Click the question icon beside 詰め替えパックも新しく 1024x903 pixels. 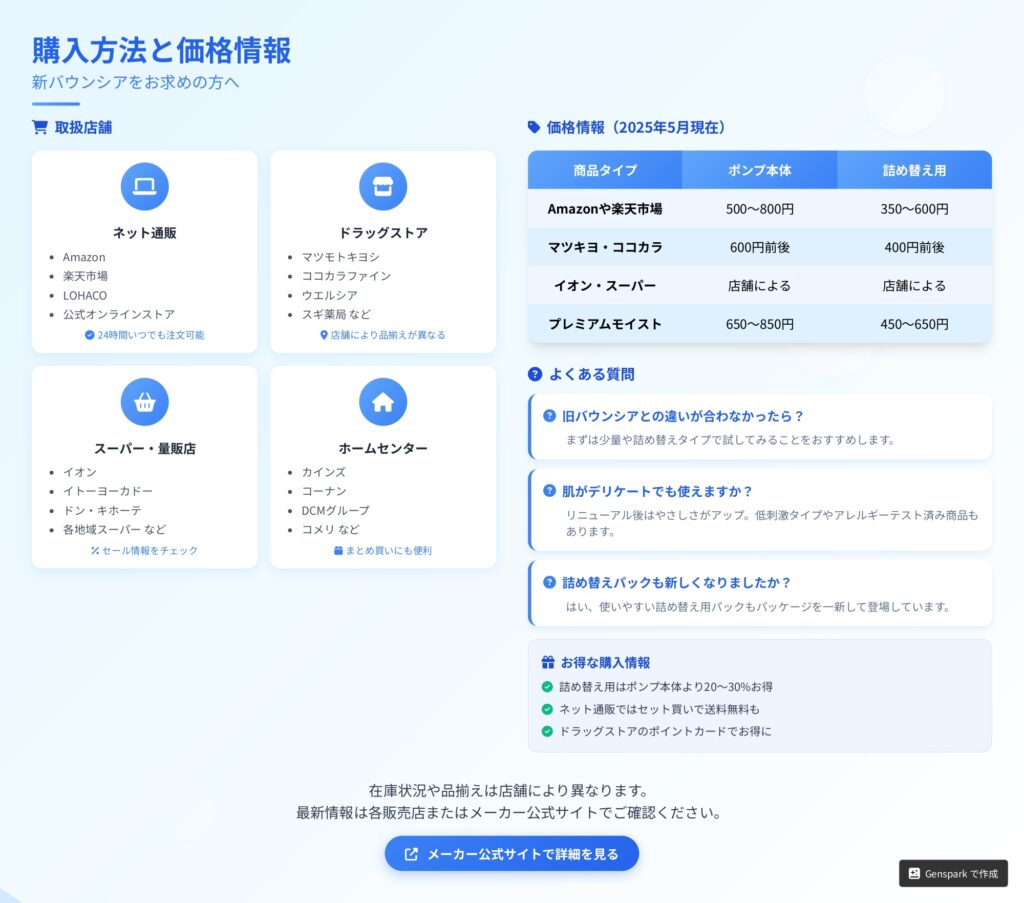[x=549, y=582]
